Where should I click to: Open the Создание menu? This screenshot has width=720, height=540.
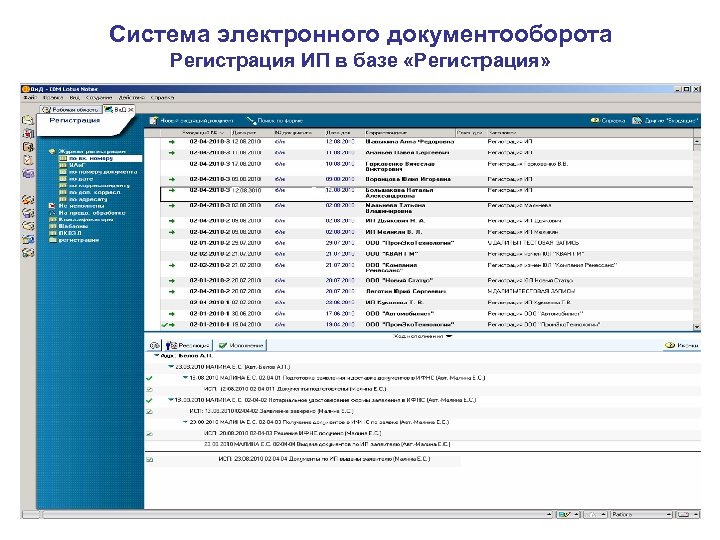click(x=99, y=97)
